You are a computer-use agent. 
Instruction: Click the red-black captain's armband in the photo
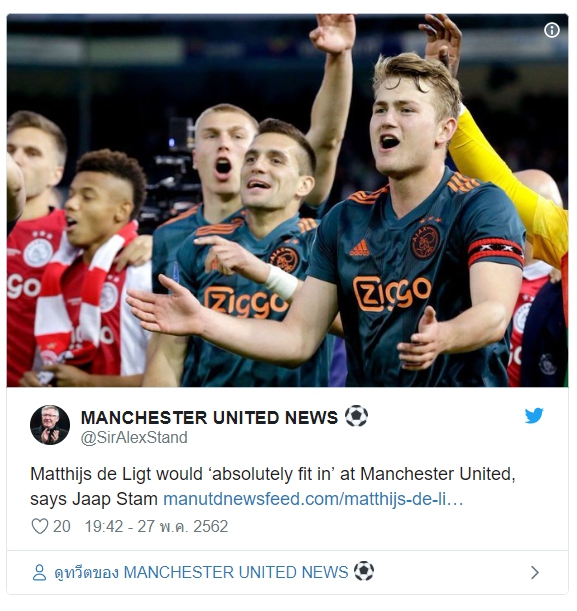coord(496,252)
